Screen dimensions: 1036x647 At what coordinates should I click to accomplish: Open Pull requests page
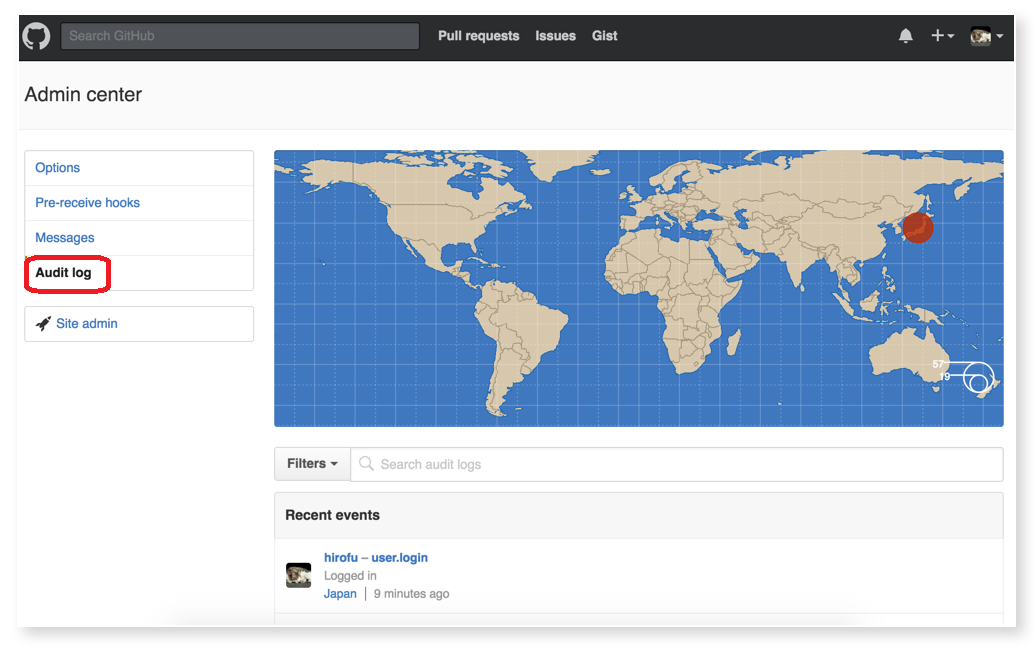point(478,36)
